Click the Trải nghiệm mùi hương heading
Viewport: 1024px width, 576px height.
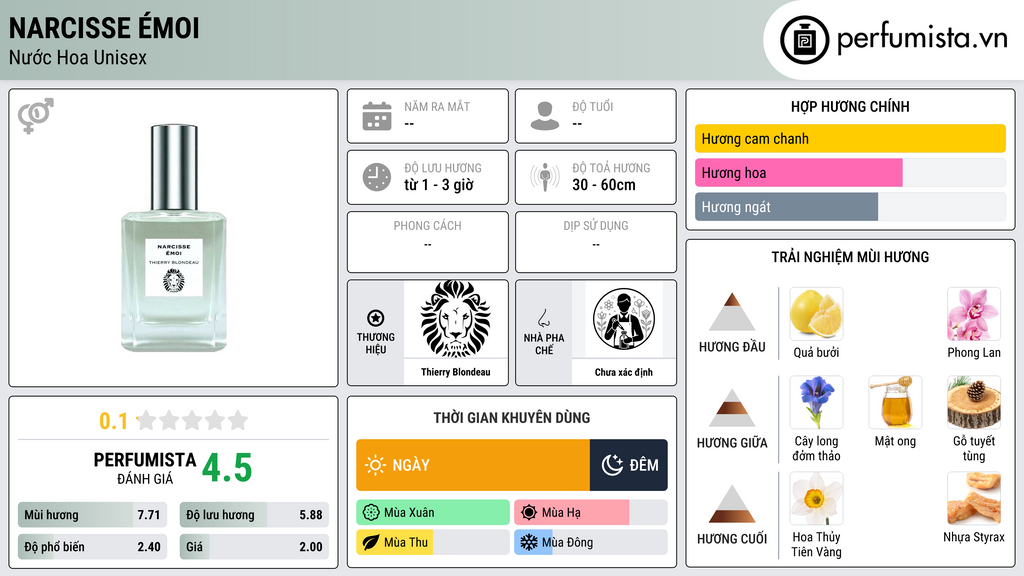pos(850,257)
